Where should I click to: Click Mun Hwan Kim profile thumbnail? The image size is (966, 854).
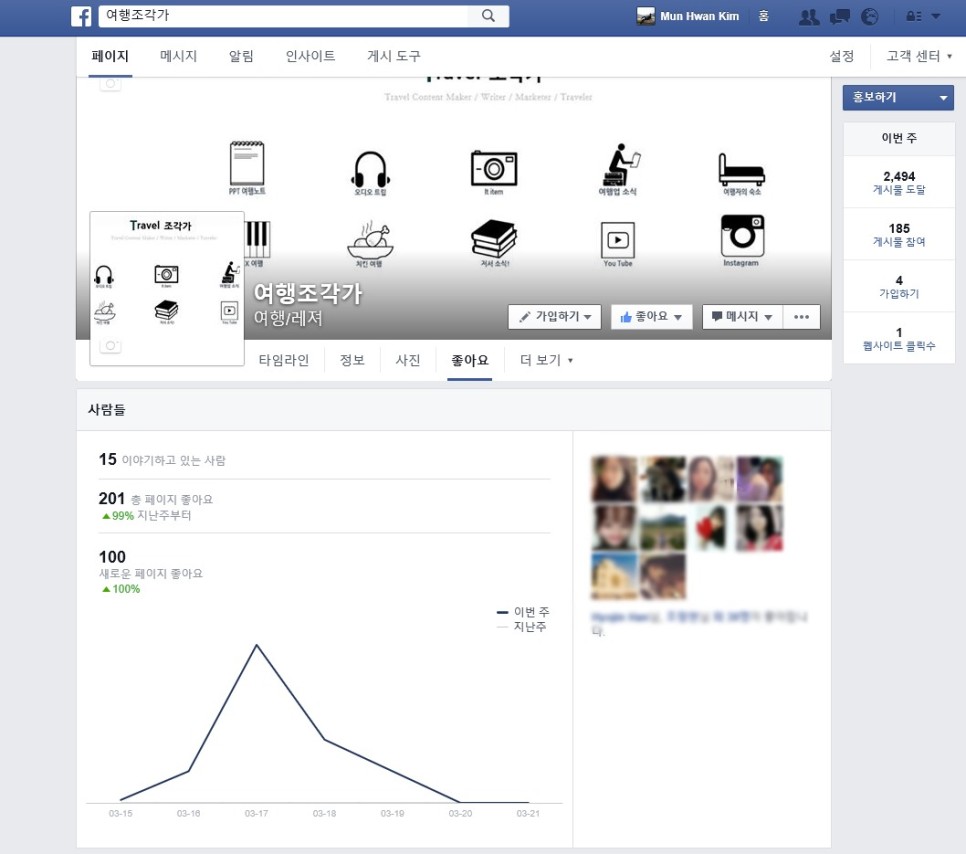pos(645,16)
